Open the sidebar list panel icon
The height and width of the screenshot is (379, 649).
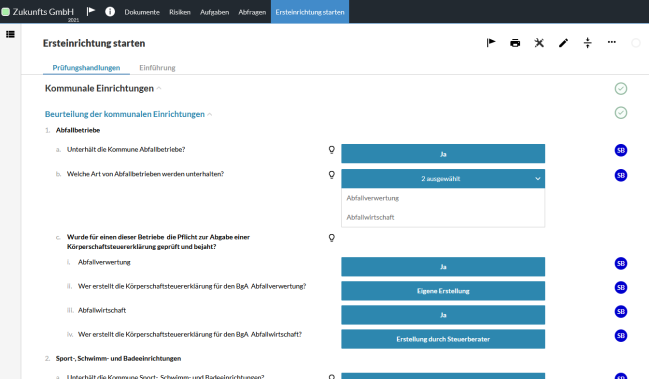click(x=10, y=34)
